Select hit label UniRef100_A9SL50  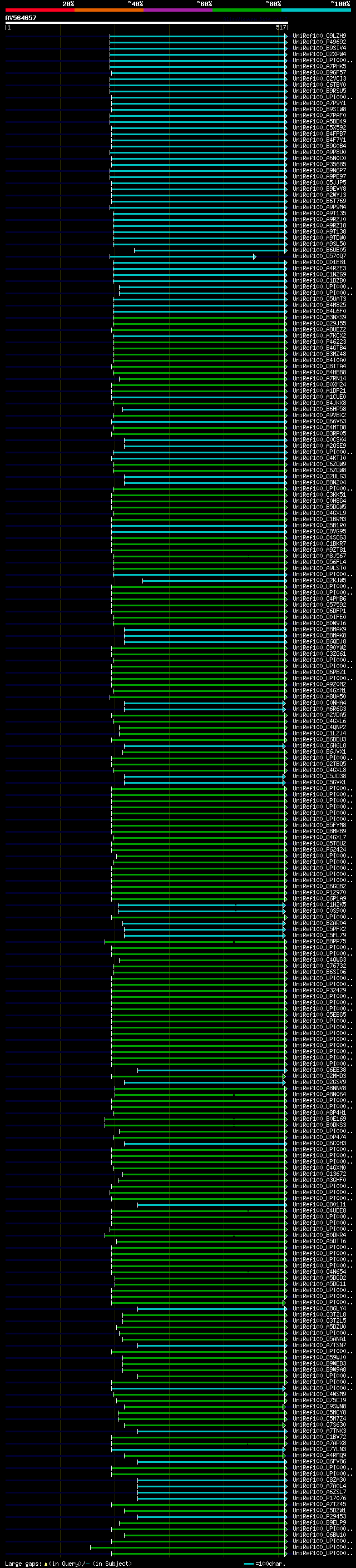click(319, 244)
